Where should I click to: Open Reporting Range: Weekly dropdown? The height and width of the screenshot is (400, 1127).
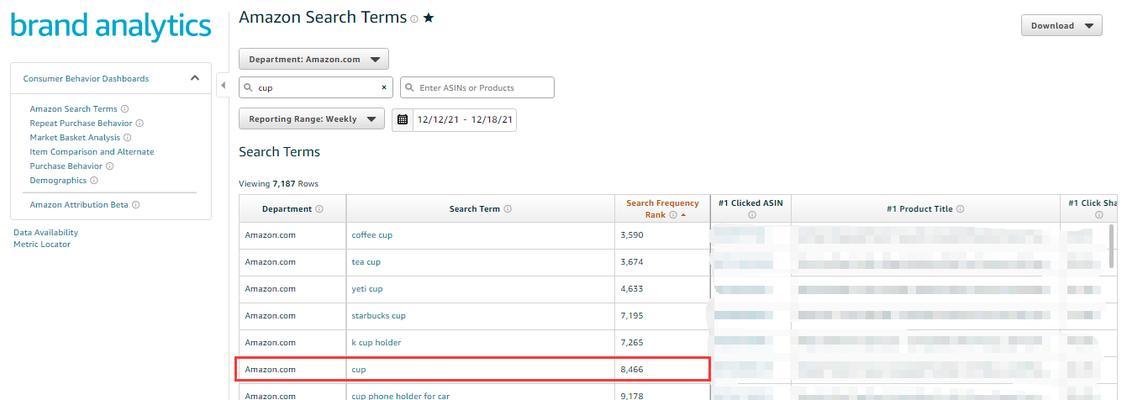click(311, 119)
